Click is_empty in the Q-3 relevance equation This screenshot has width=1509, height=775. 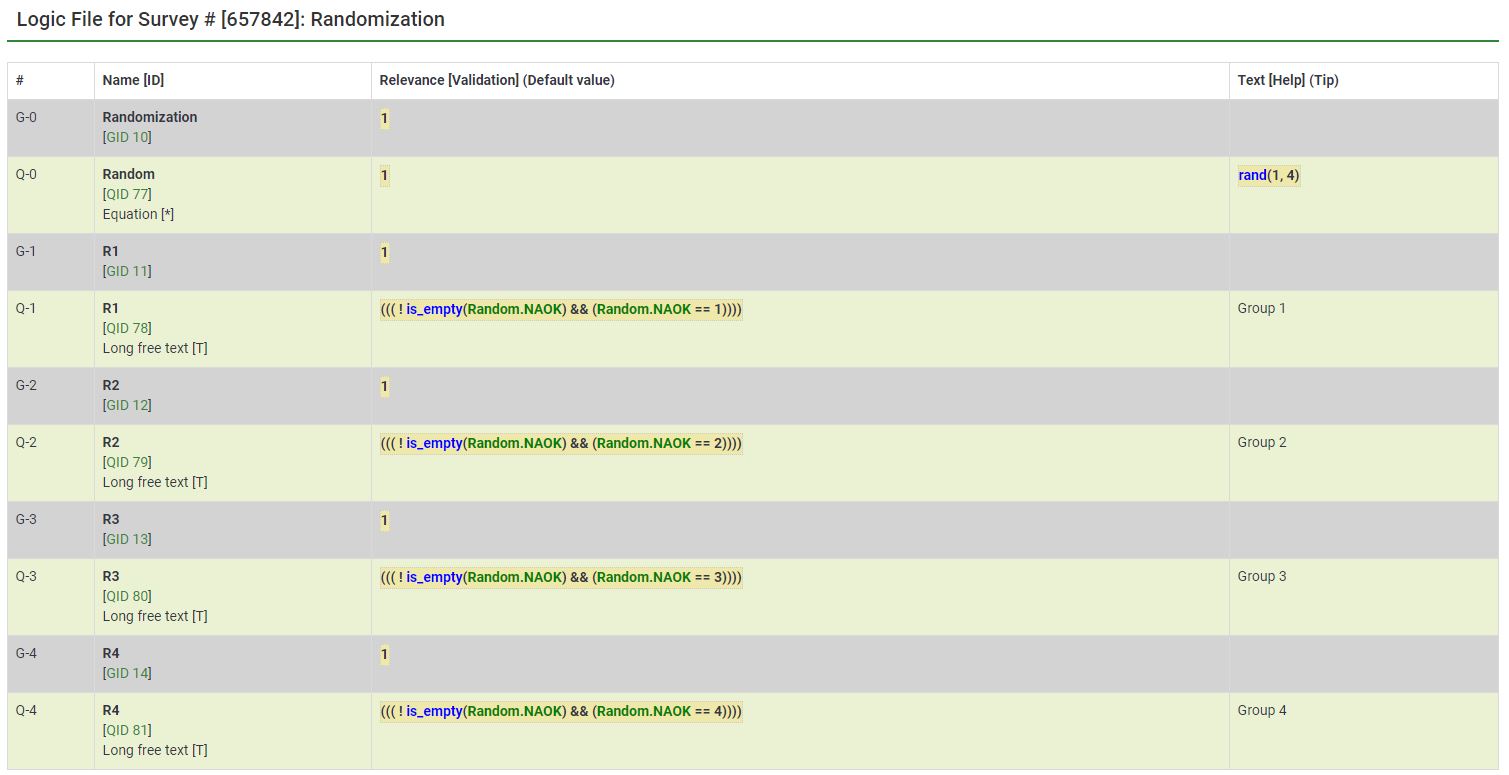(434, 577)
